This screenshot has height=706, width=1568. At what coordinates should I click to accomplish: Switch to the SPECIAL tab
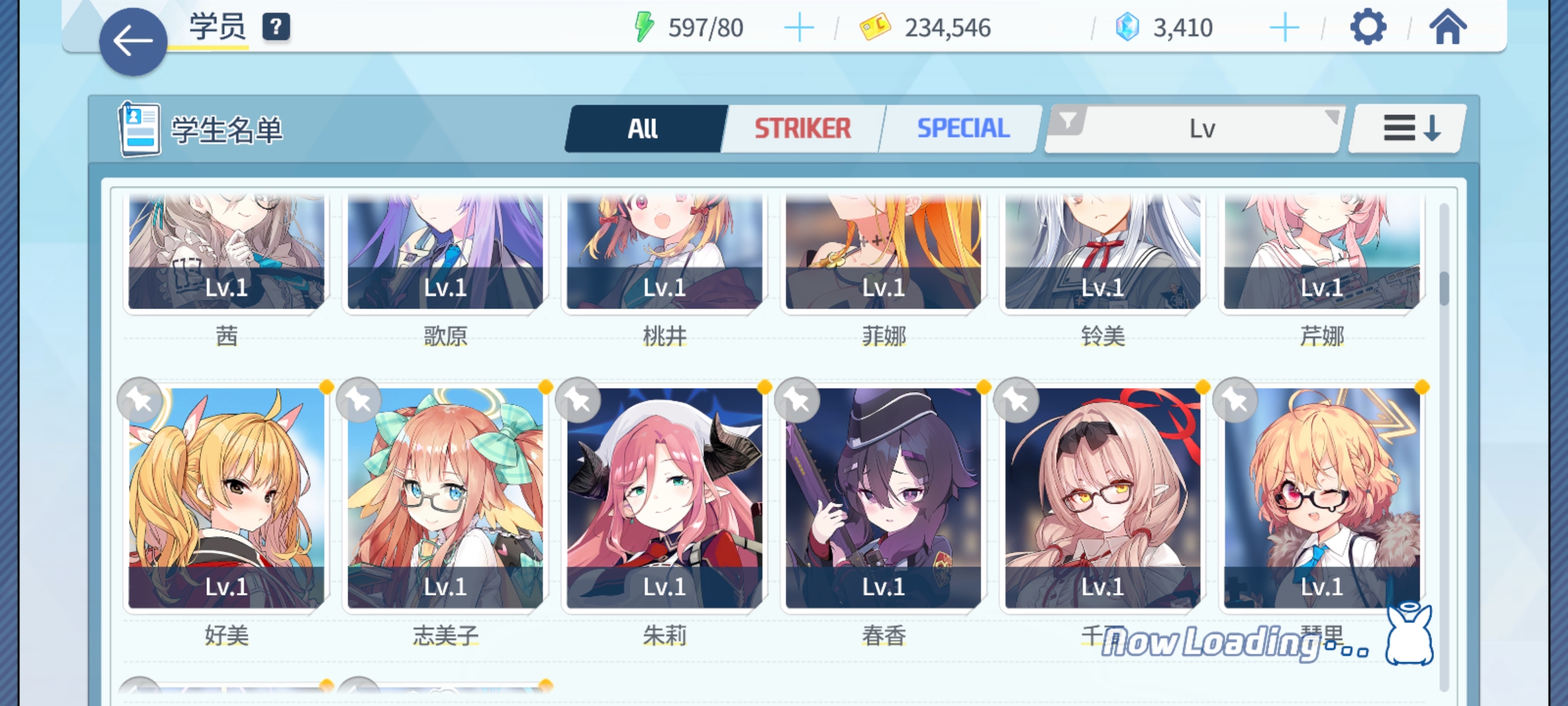click(x=963, y=129)
